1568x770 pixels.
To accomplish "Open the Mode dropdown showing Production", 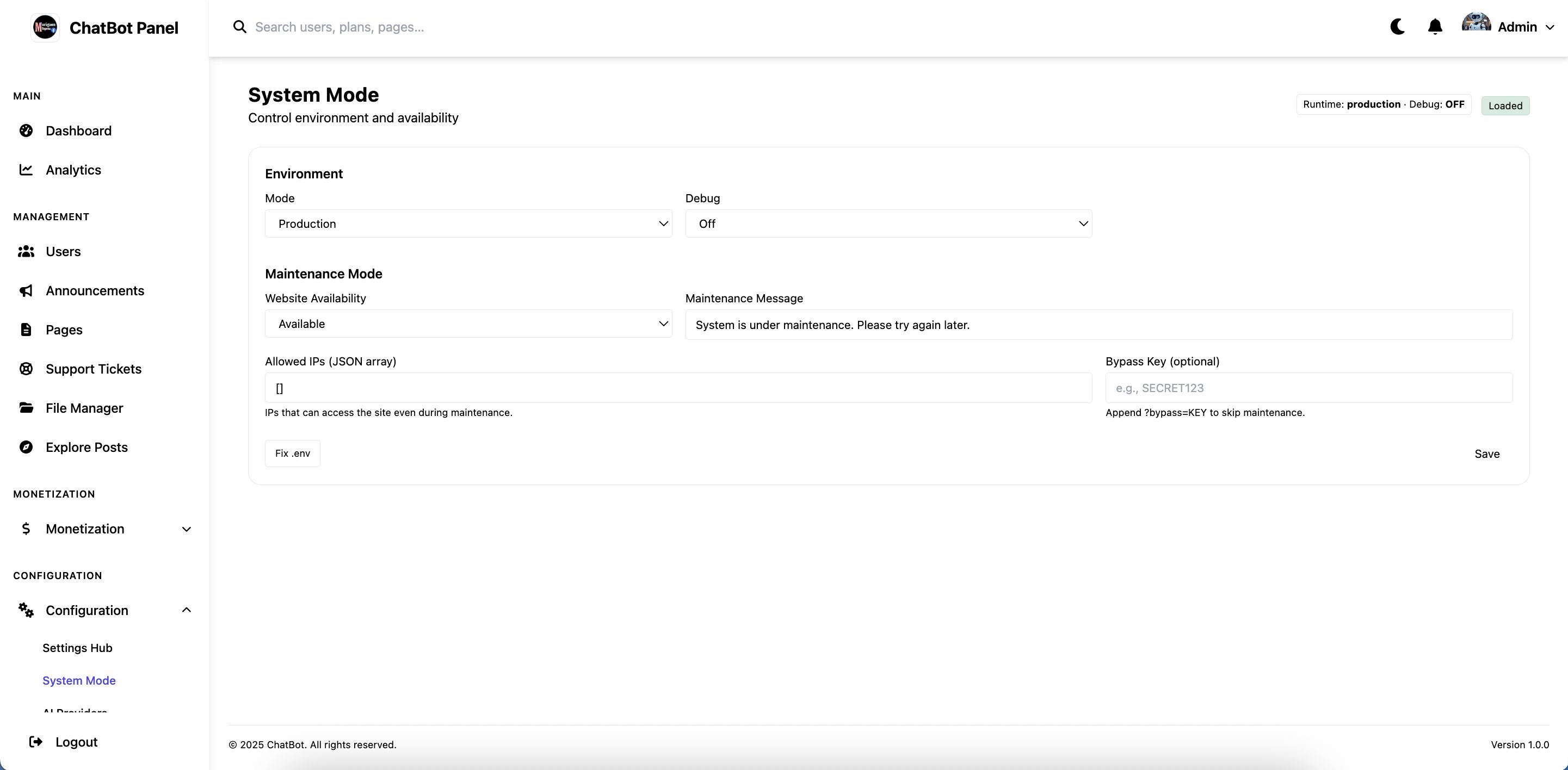I will coord(468,224).
